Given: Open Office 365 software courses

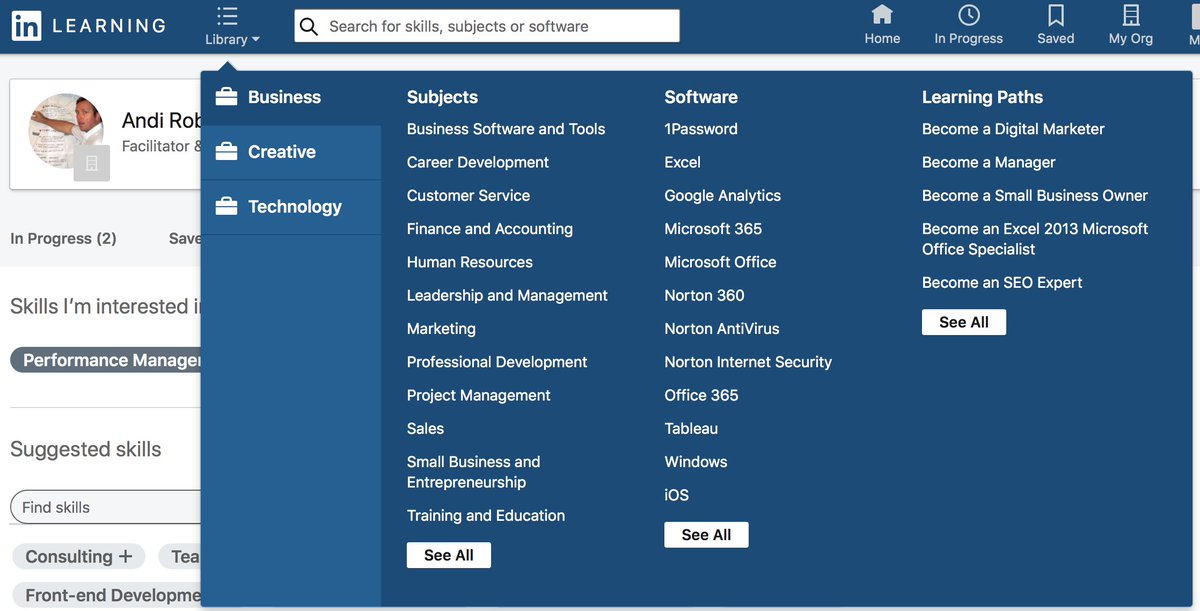Looking at the screenshot, I should [x=702, y=396].
